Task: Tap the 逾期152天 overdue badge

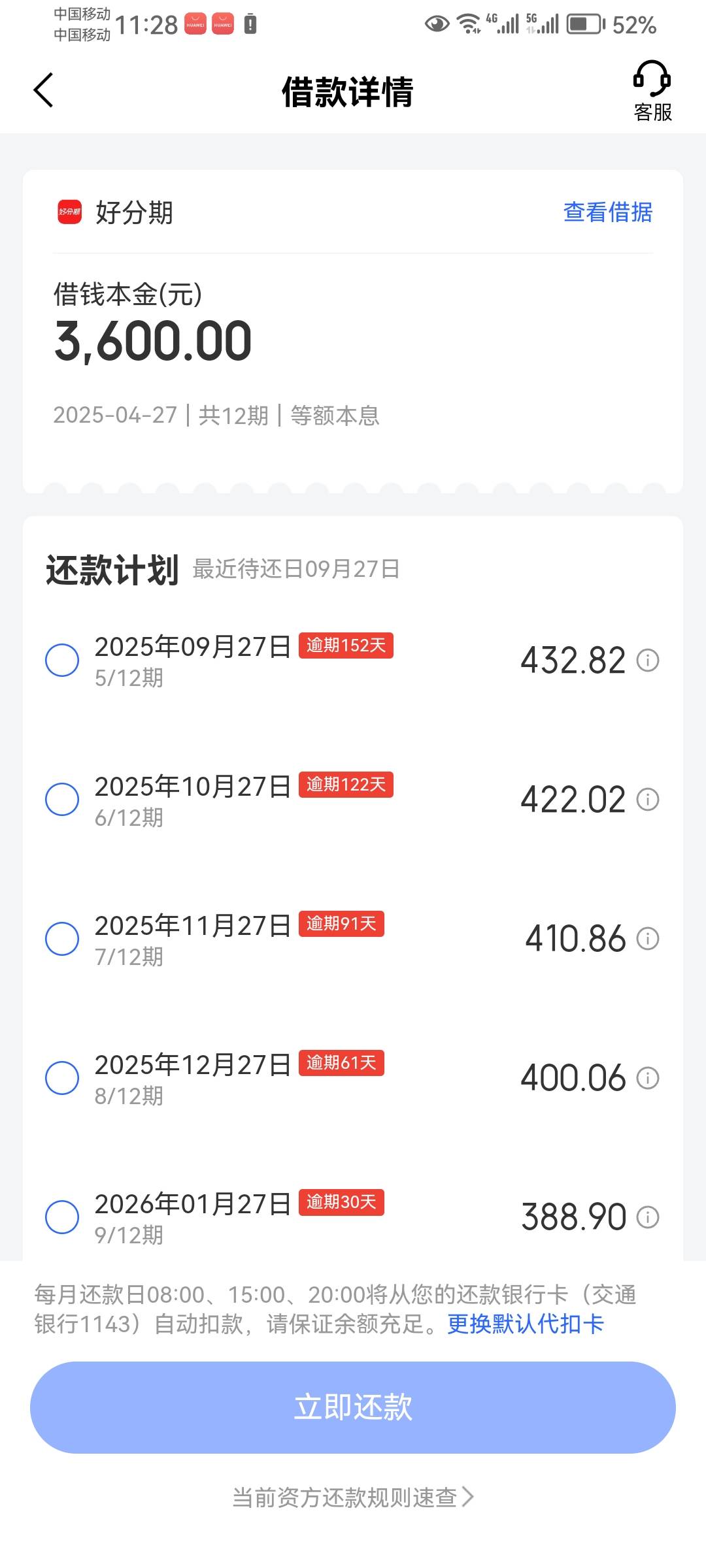Action: tap(346, 645)
